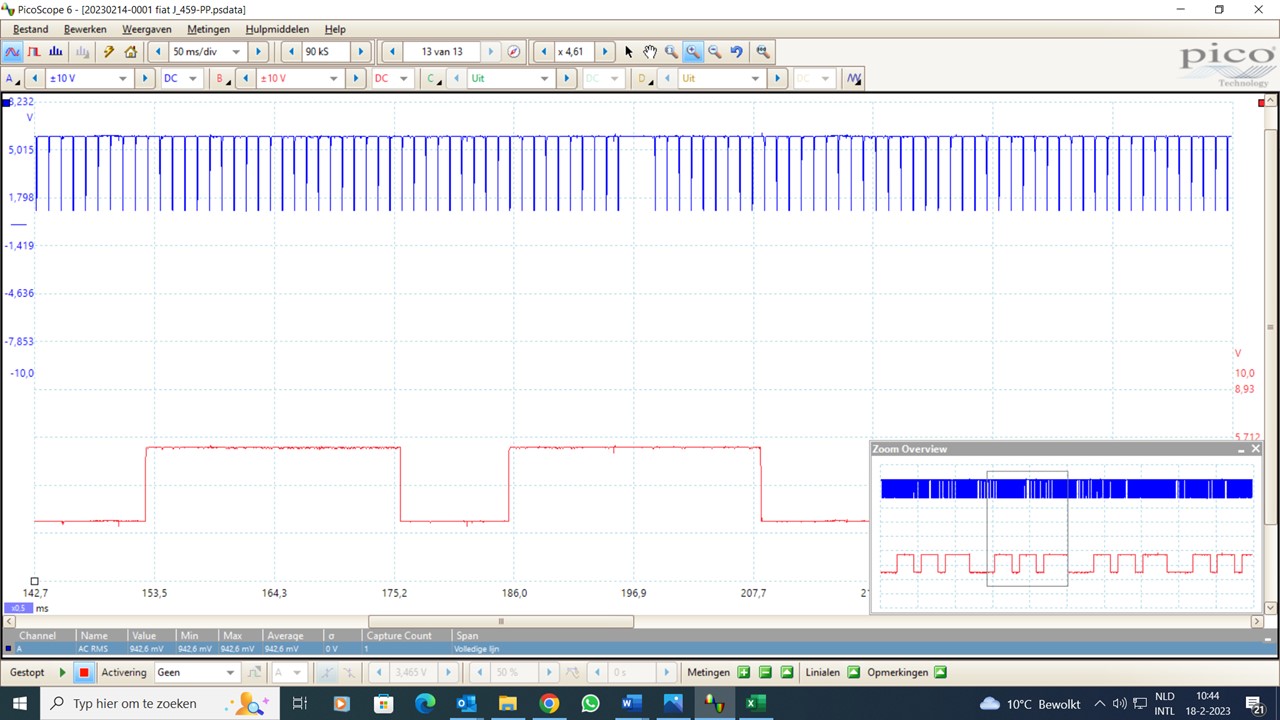The width and height of the screenshot is (1280, 720).
Task: Select the arrow pointer tool
Action: [628, 52]
